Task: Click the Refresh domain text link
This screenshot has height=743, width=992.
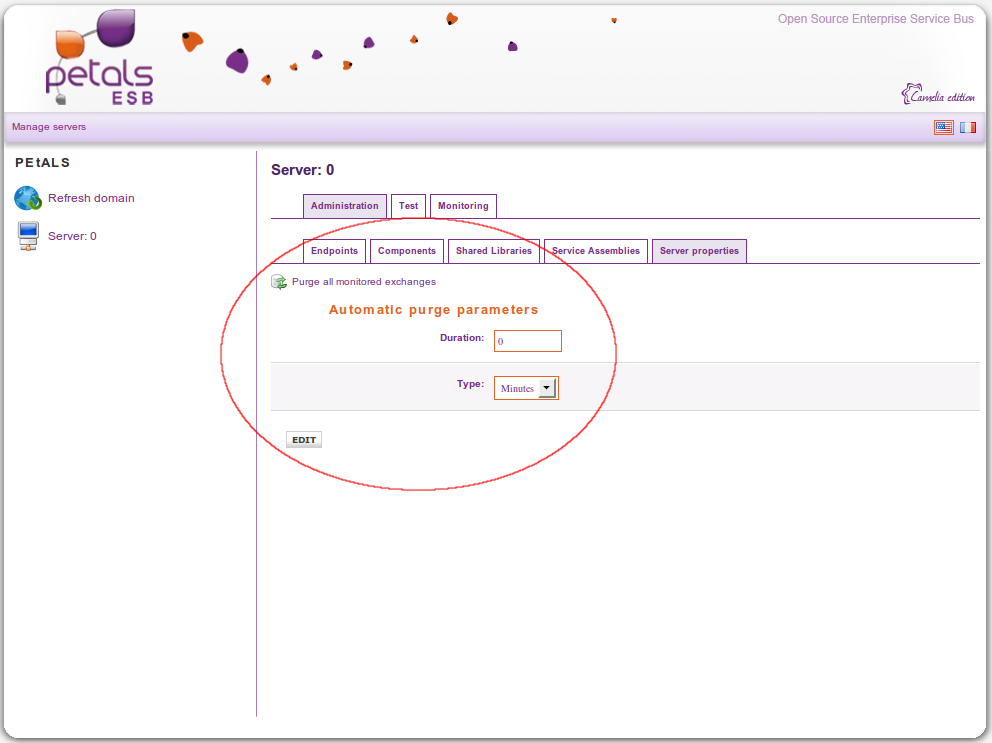Action: [x=91, y=198]
